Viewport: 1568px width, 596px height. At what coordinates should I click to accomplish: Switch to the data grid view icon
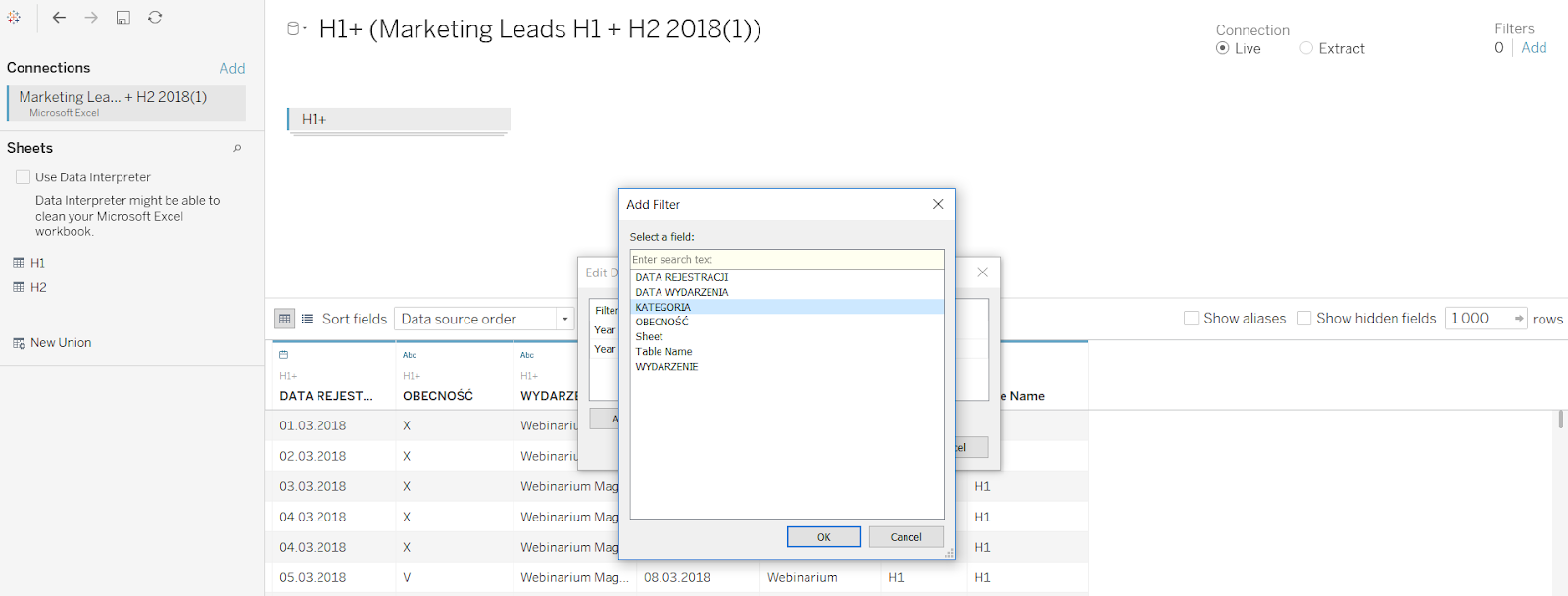pos(284,319)
